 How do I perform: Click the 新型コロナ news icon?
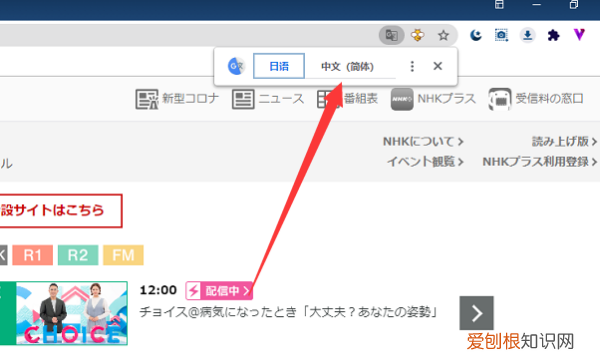[147, 99]
